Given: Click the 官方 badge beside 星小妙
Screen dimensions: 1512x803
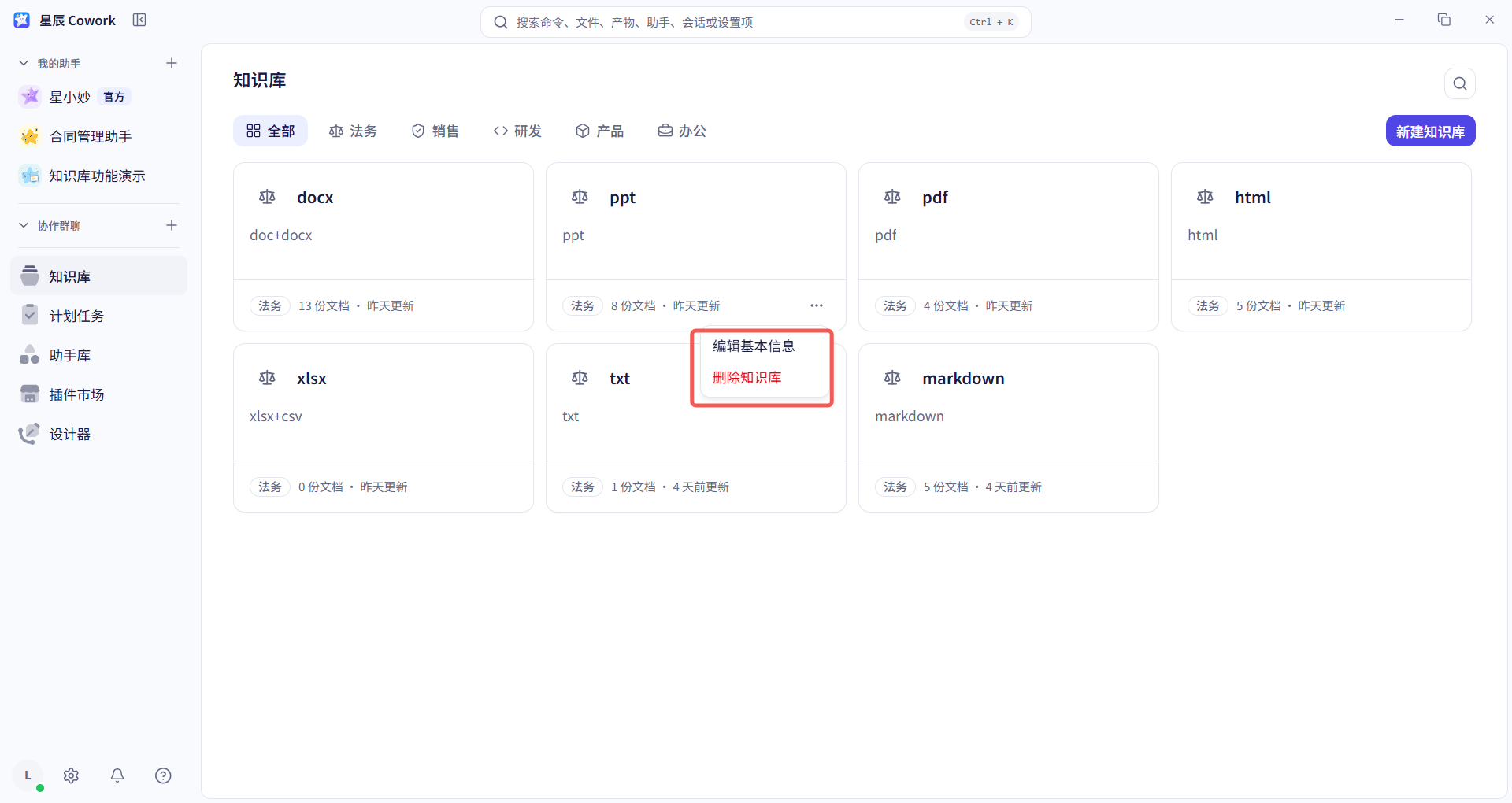Looking at the screenshot, I should point(114,97).
